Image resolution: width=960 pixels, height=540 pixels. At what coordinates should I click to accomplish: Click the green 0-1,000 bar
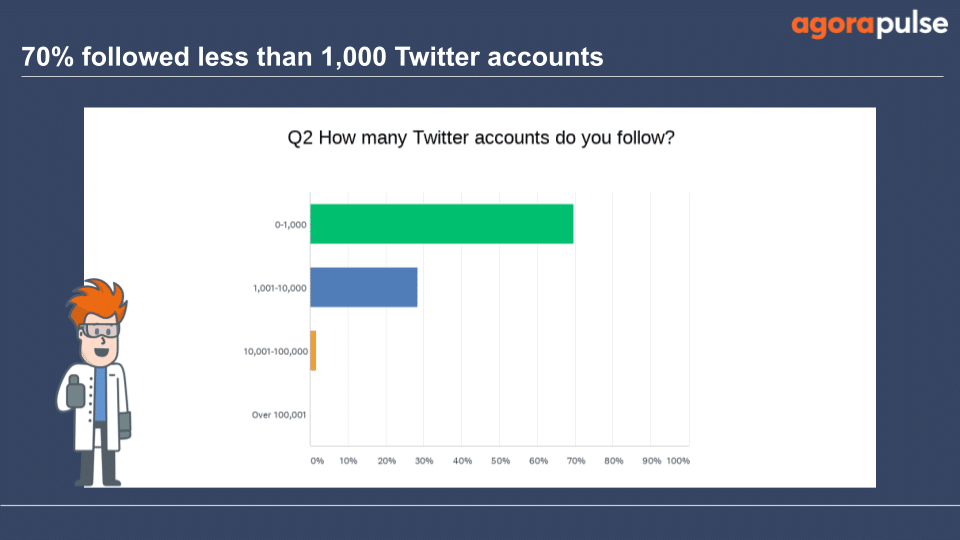click(441, 223)
